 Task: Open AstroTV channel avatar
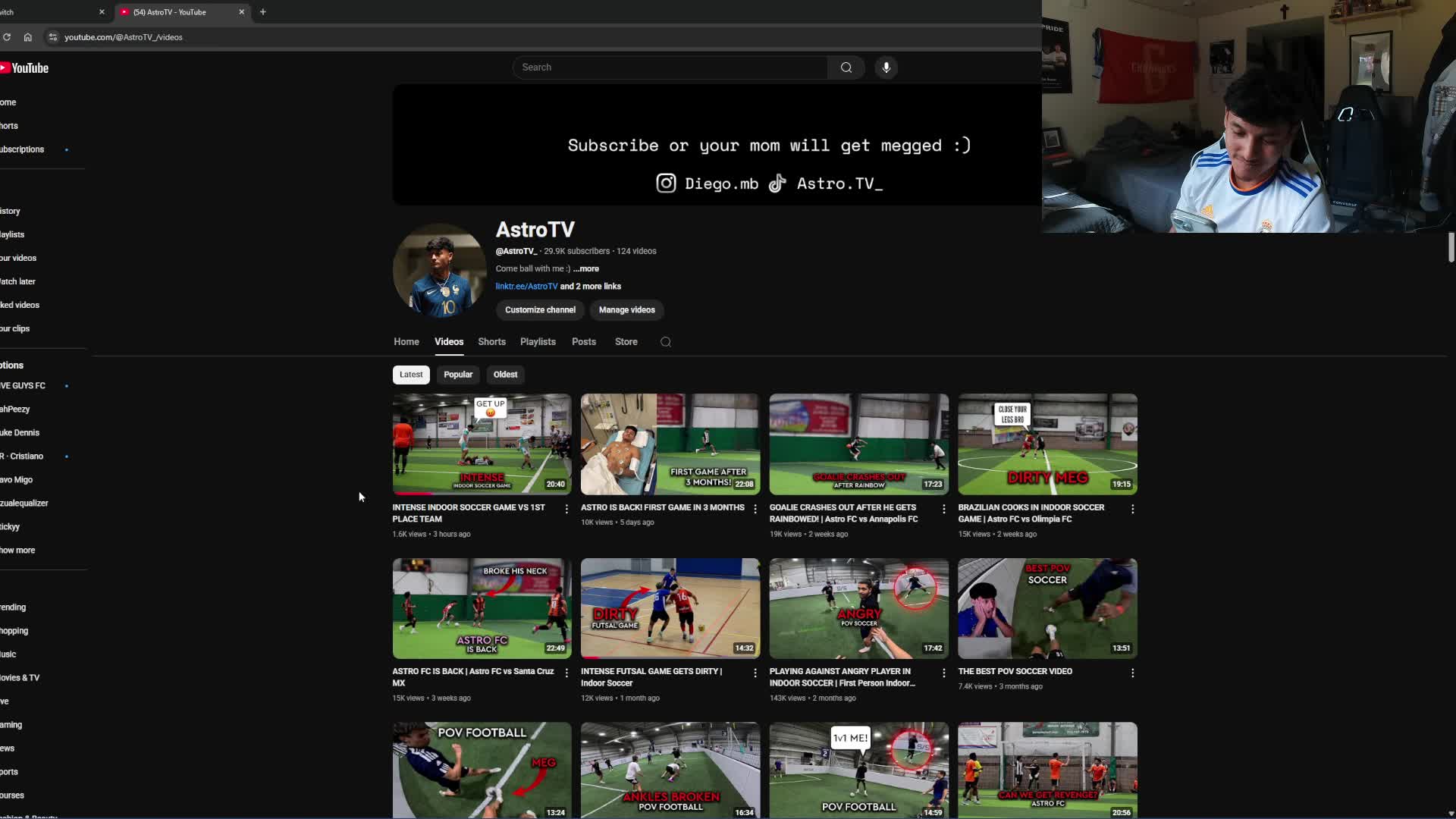[440, 270]
